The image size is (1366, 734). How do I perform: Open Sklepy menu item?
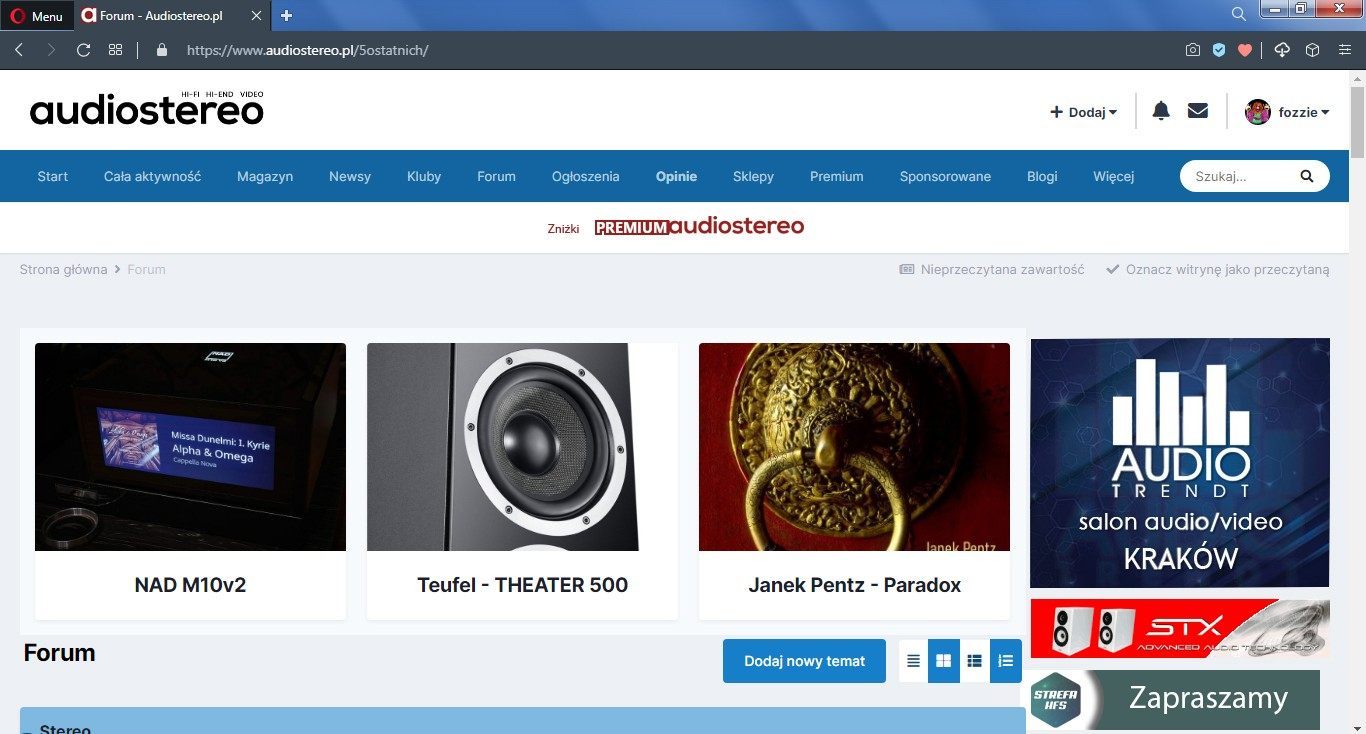[753, 176]
